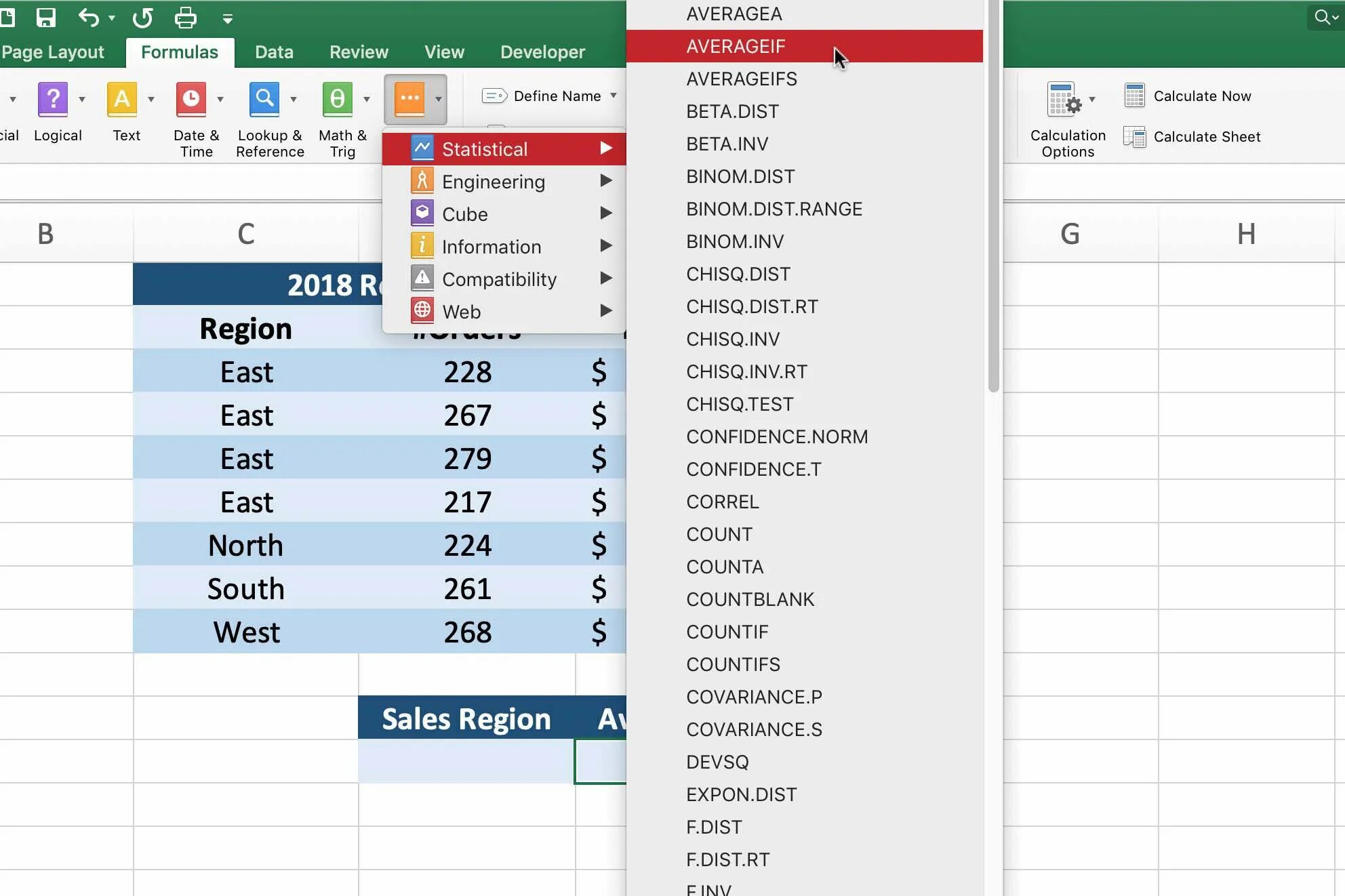Open the Text functions icon
Screen dimensions: 1345x896
click(122, 99)
